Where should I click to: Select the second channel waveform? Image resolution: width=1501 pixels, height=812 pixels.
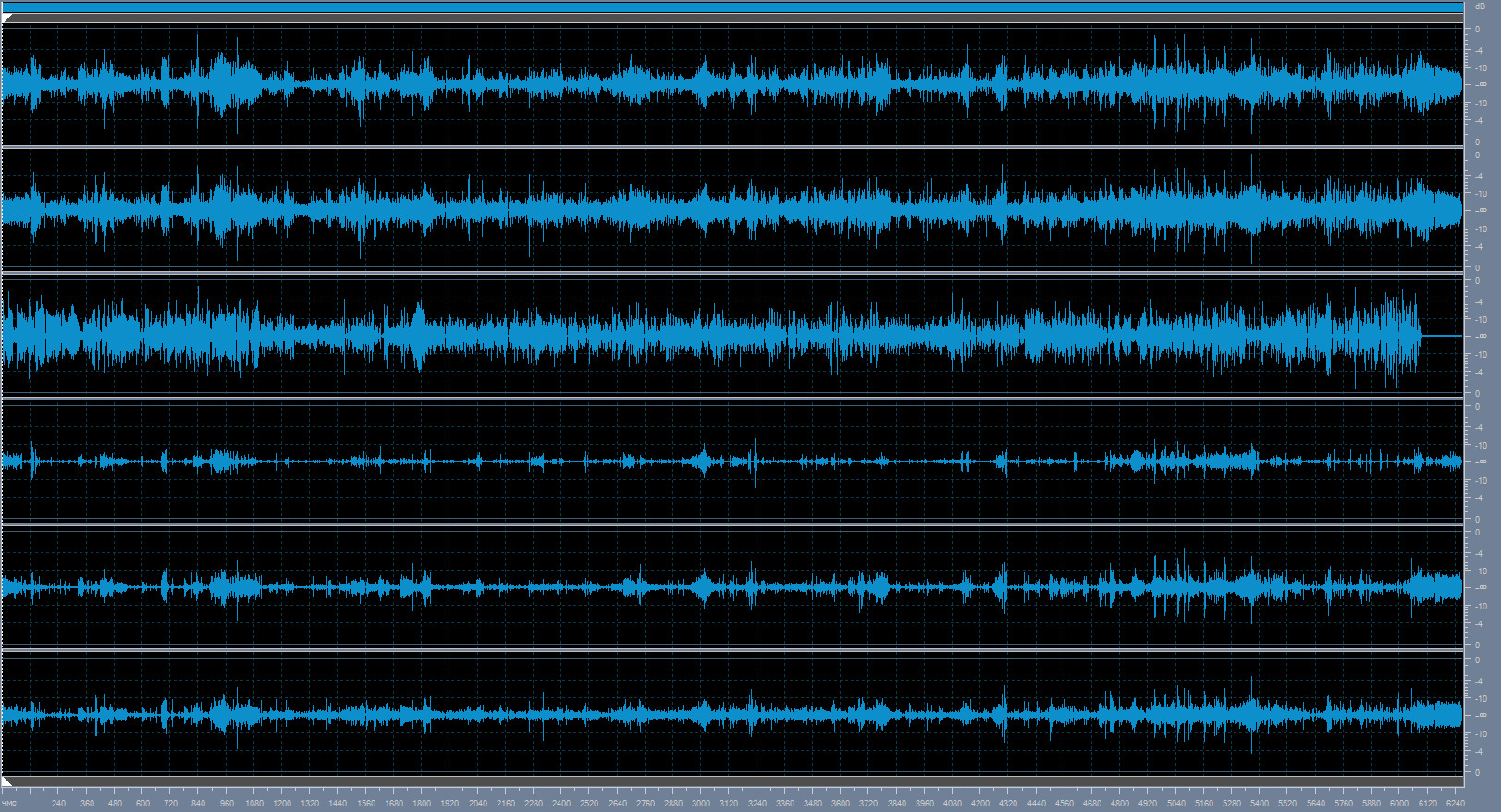(x=732, y=210)
